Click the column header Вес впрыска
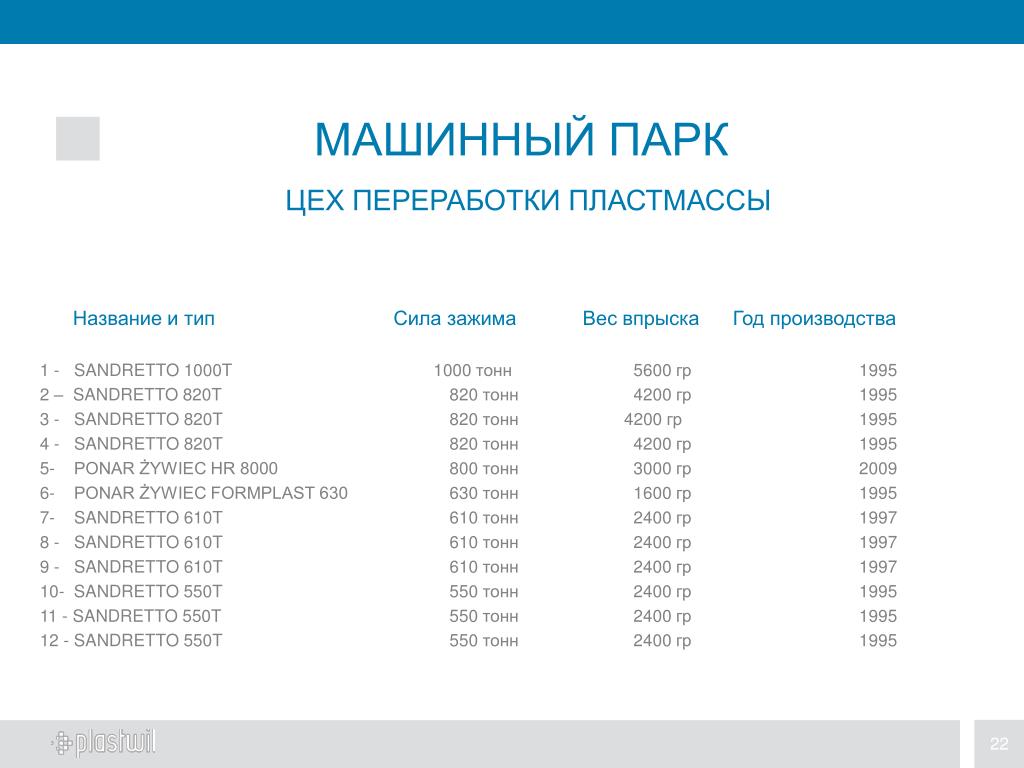Screen dimensions: 1024x768 [x=641, y=318]
